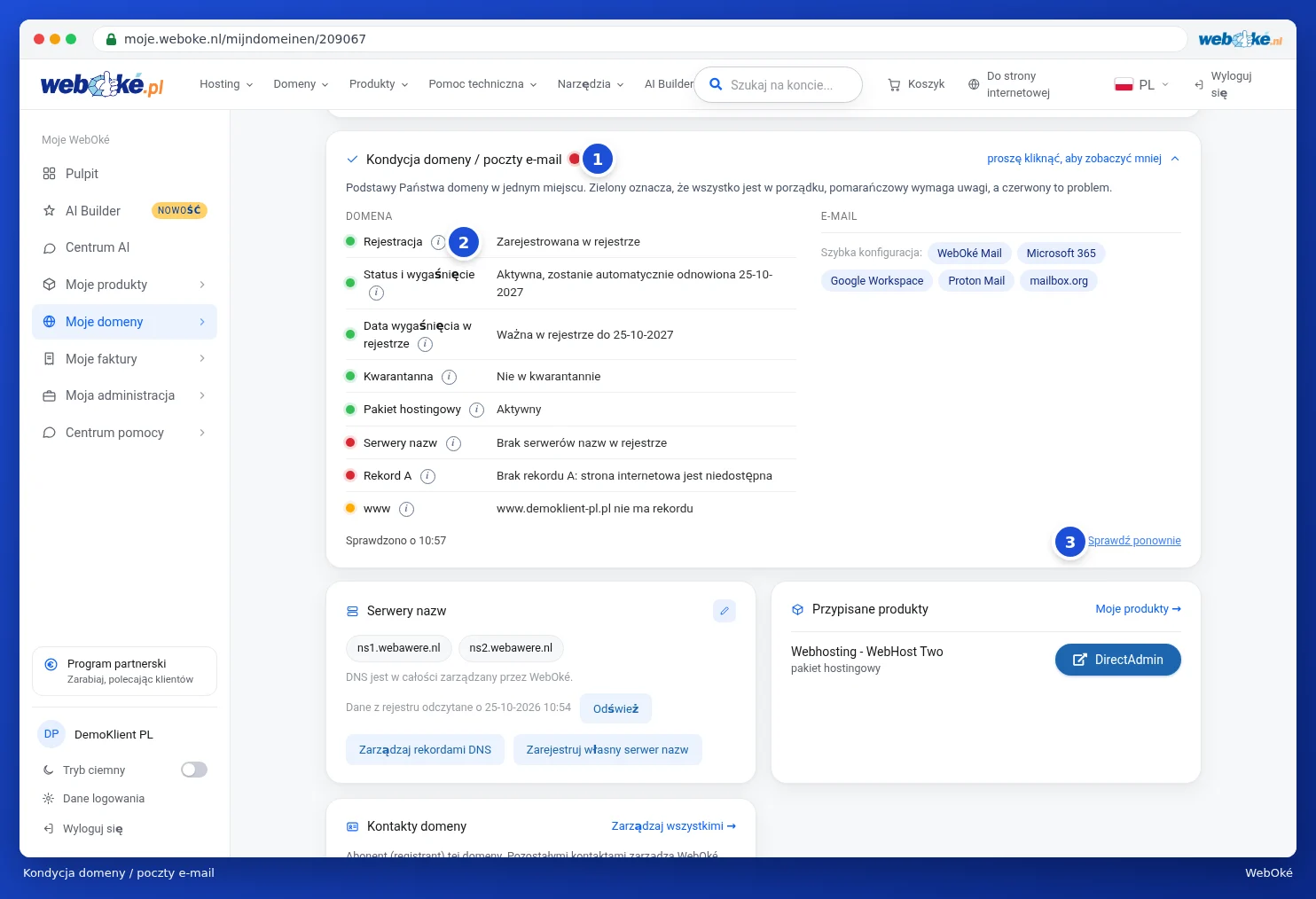The image size is (1316, 899).
Task: Click the globe icon for Do strony internetowej
Action: coord(974,85)
